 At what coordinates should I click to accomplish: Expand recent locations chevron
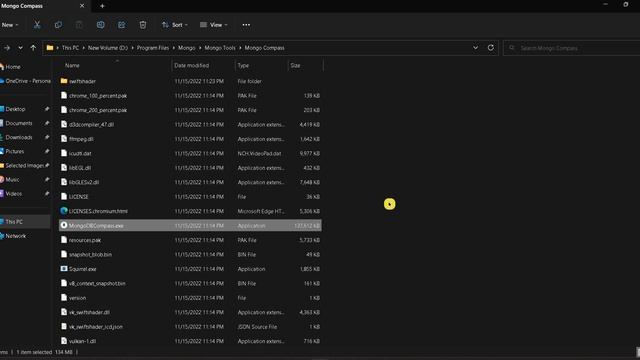pyautogui.click(x=20, y=48)
